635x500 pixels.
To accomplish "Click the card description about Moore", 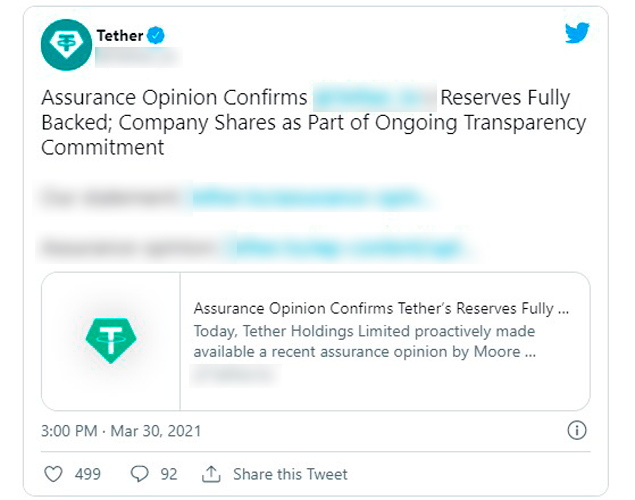I will pyautogui.click(x=364, y=341).
